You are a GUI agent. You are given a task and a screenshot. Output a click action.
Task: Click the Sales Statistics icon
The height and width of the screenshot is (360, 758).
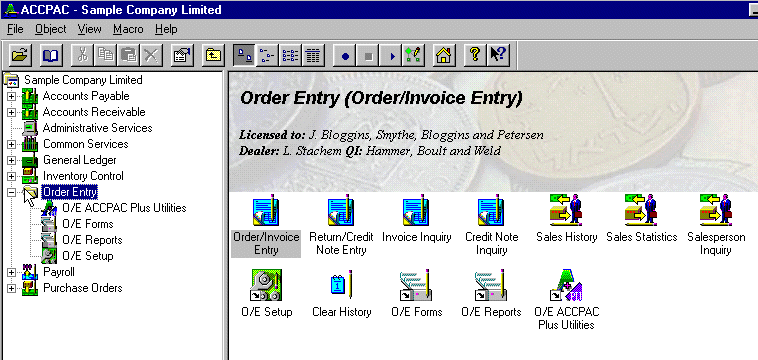(641, 210)
